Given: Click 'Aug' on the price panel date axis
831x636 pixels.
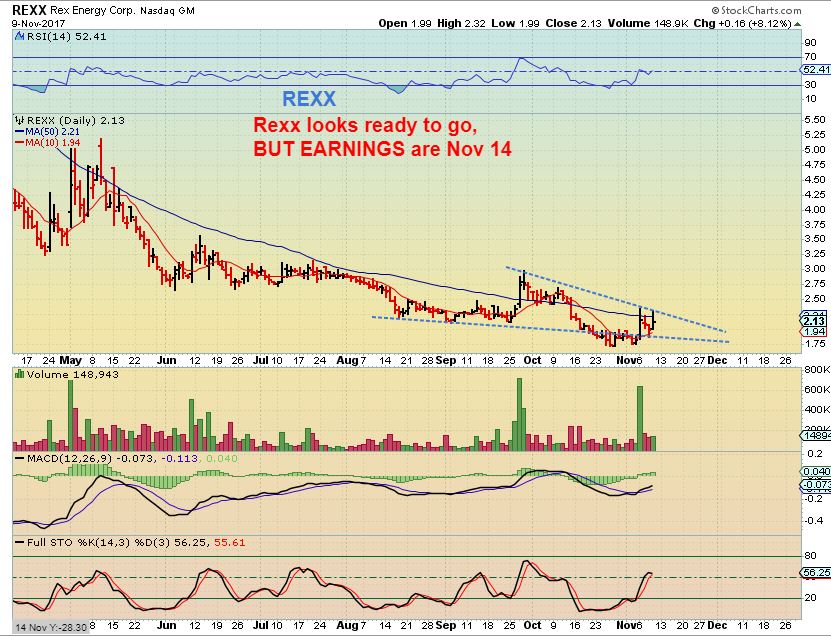Looking at the screenshot, I should click(347, 360).
